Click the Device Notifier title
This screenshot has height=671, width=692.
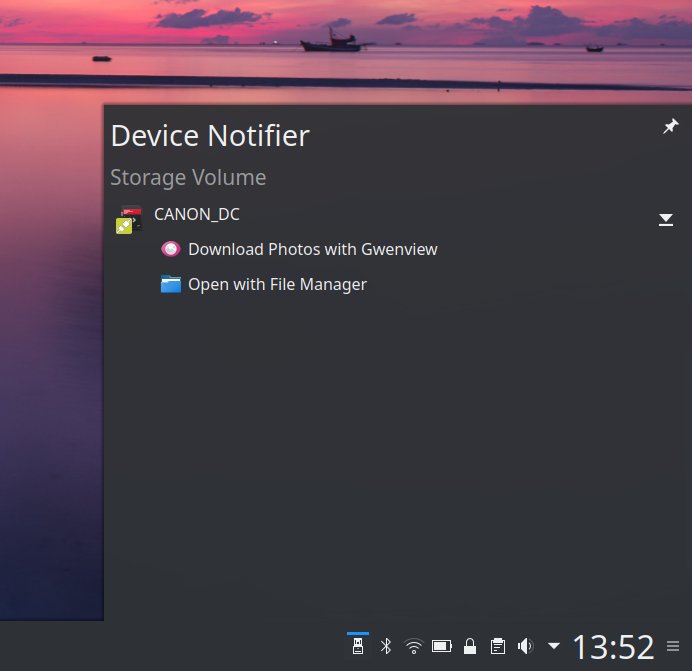point(210,136)
